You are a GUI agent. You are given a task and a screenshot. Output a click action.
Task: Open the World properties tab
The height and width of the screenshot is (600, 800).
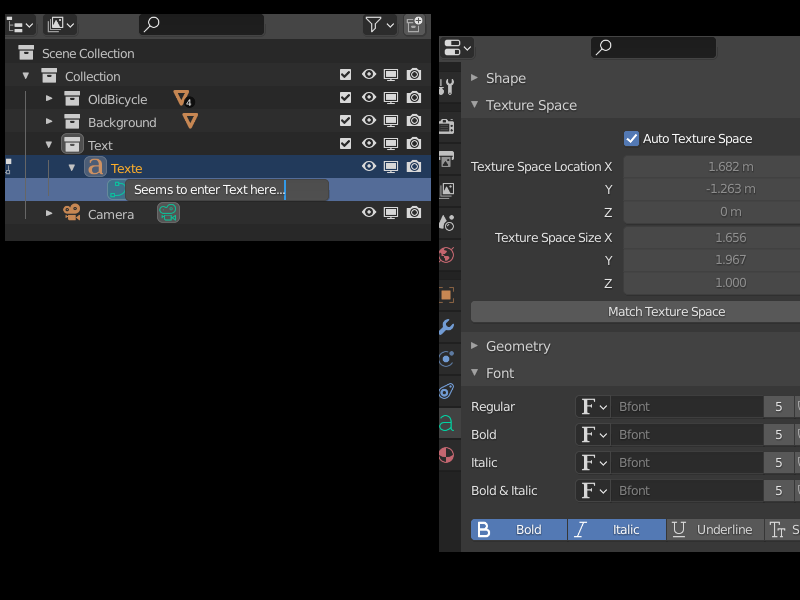447,255
